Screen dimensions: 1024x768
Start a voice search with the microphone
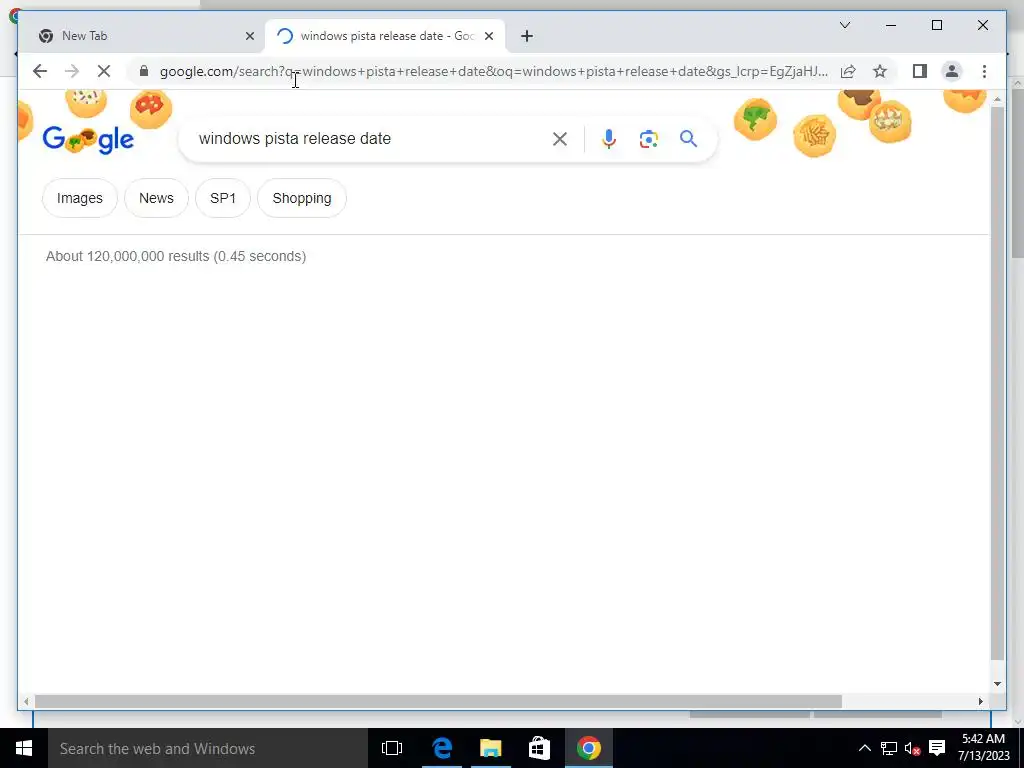point(609,139)
